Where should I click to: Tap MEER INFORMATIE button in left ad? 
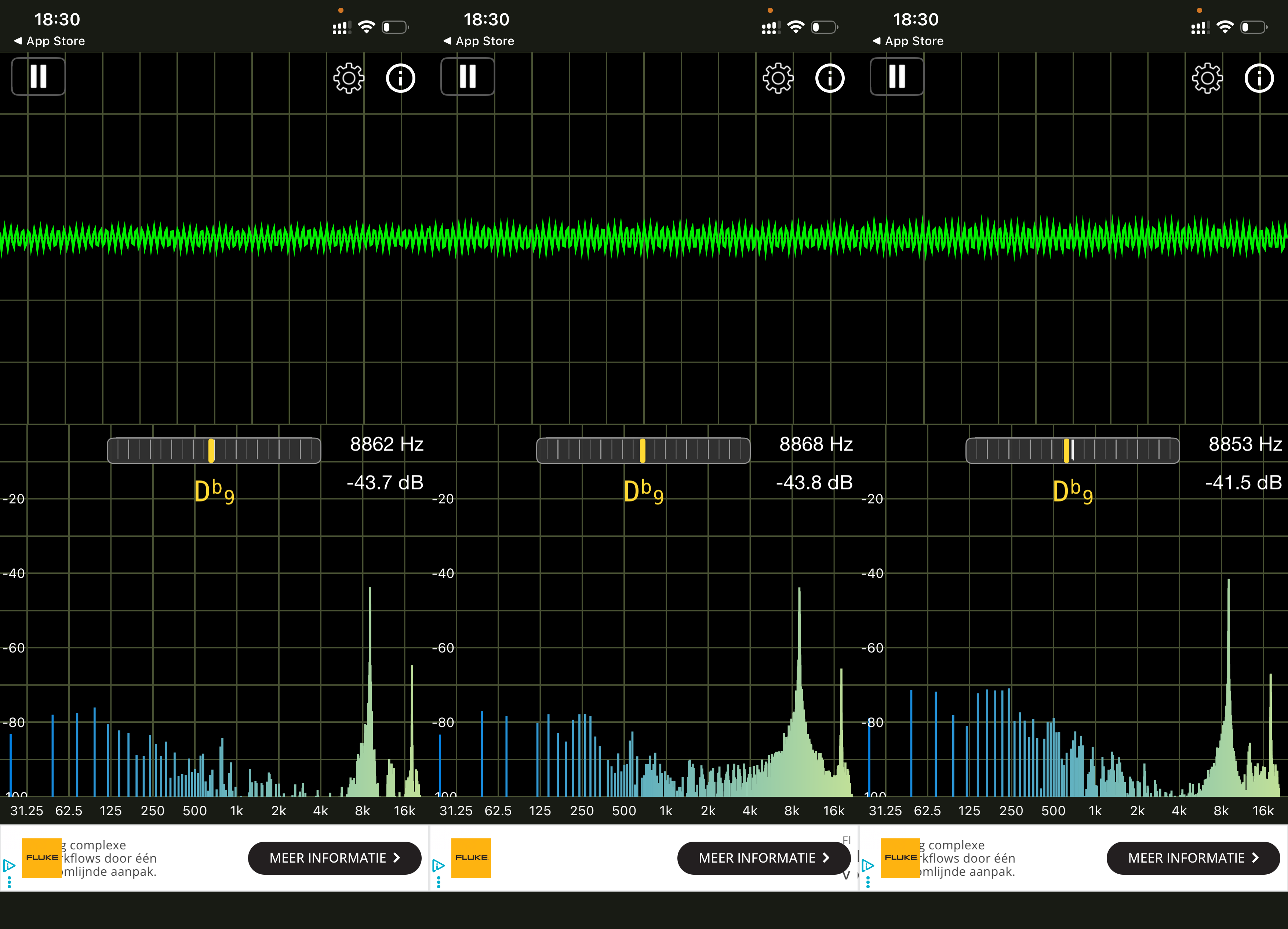(x=335, y=858)
